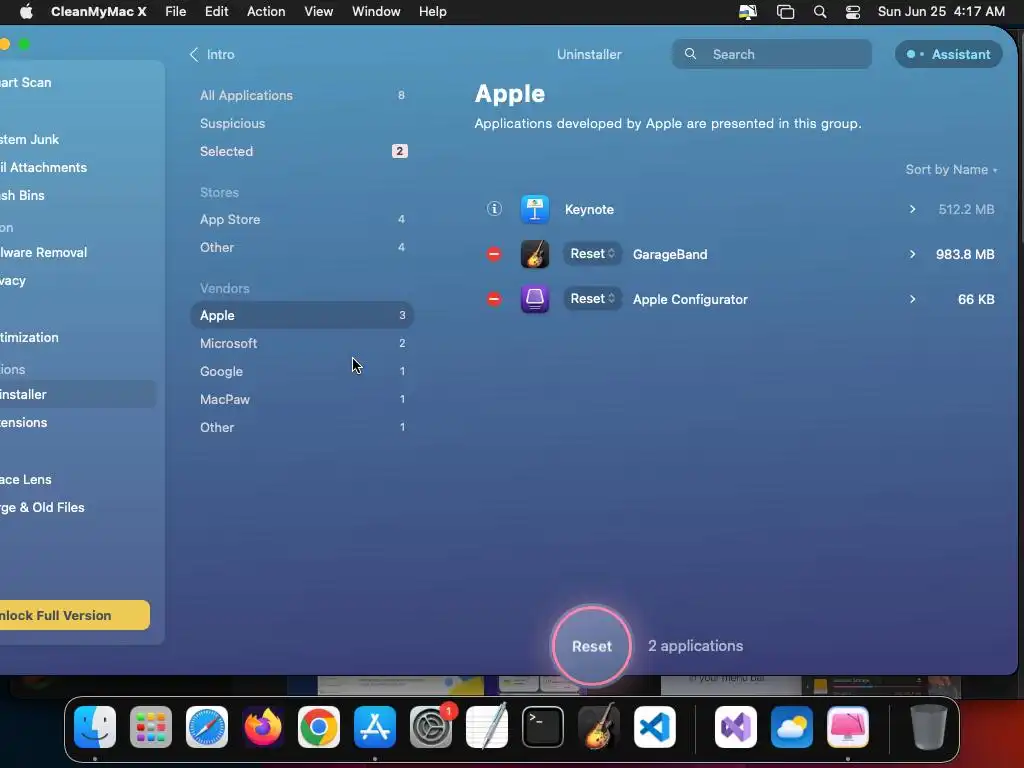Select Microsoft vendor
The width and height of the screenshot is (1024, 768).
302,344
